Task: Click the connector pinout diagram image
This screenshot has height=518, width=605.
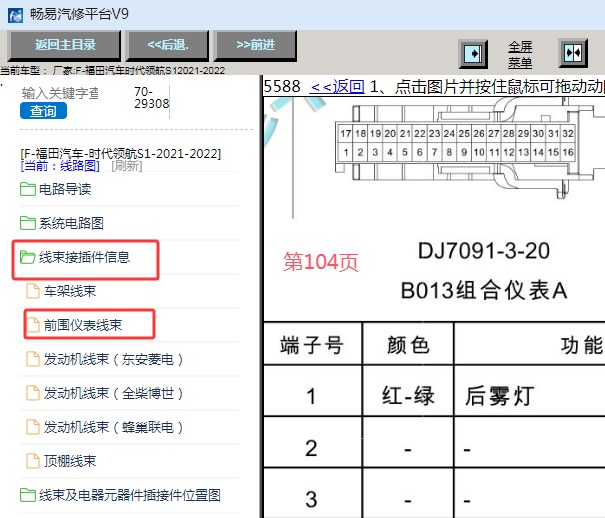Action: pyautogui.click(x=469, y=147)
